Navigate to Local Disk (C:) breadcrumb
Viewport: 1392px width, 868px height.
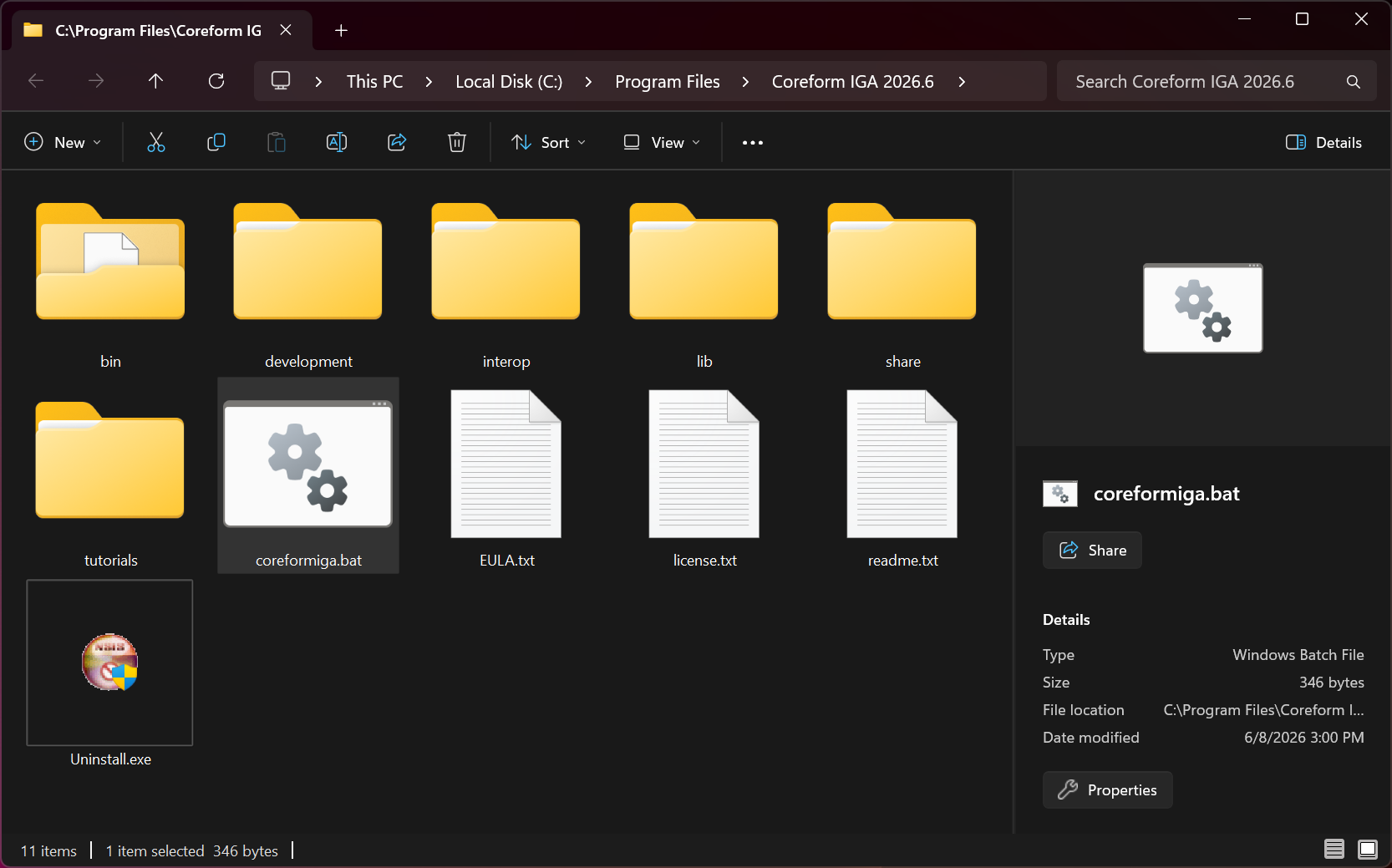click(x=509, y=82)
